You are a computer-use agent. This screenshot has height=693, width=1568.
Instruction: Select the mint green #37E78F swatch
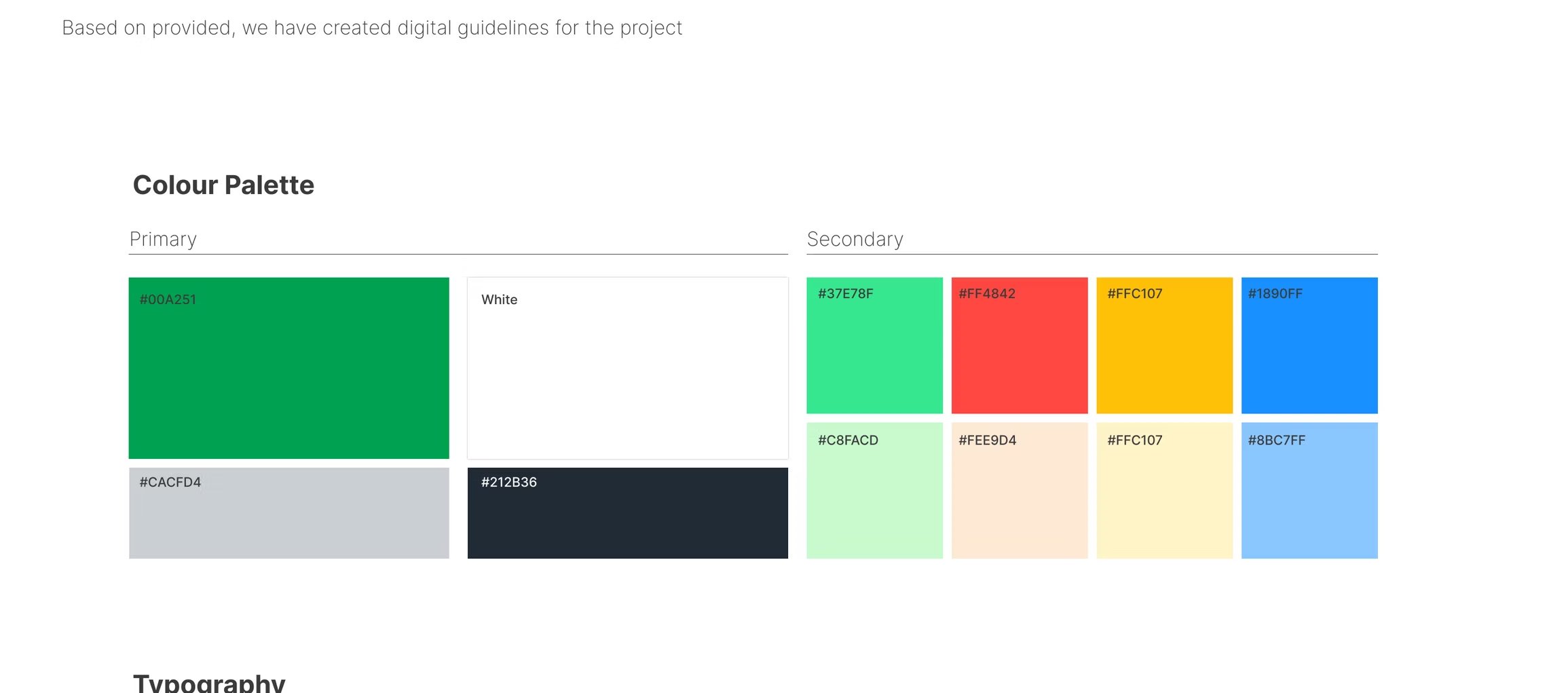[x=874, y=345]
